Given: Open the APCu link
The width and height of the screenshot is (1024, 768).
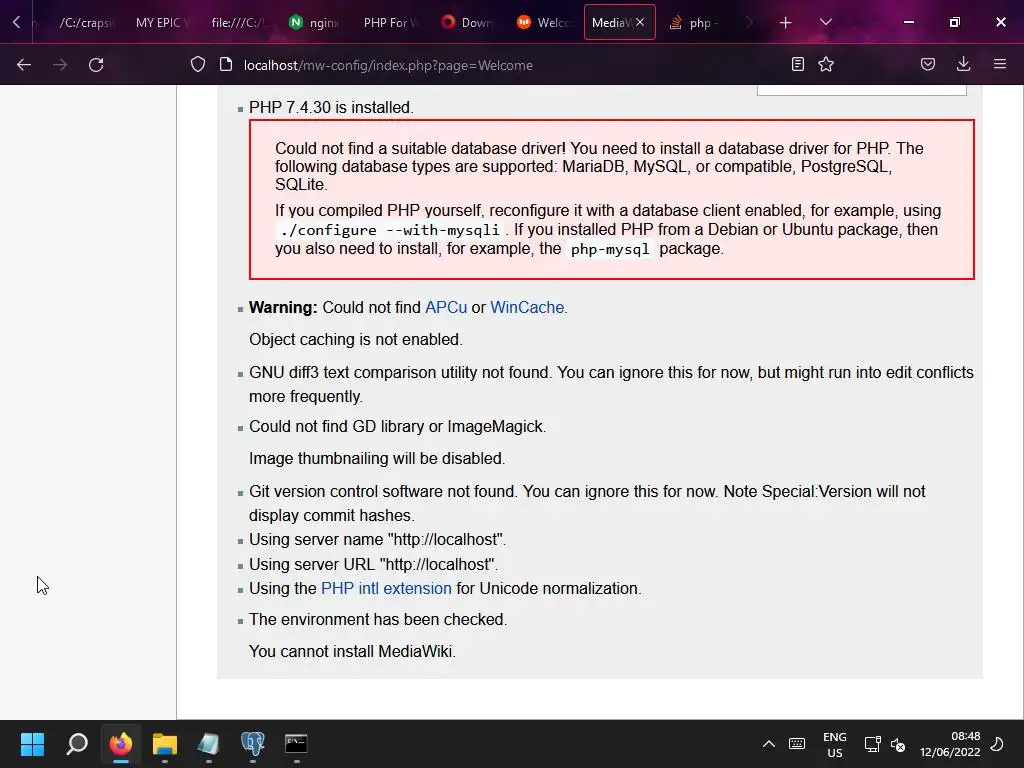Looking at the screenshot, I should point(446,308).
